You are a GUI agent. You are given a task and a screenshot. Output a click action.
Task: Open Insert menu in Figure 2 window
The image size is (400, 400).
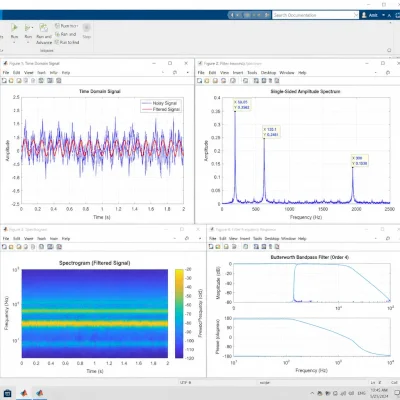click(x=238, y=72)
